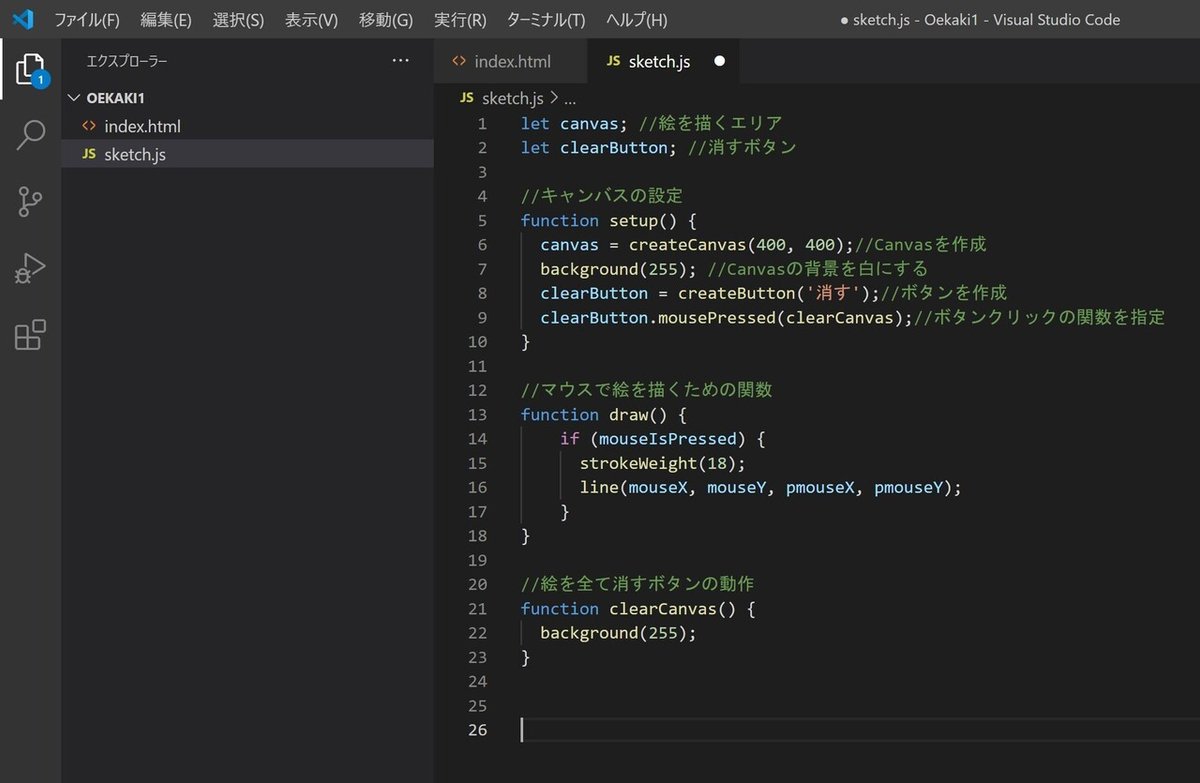Open the 移動(G) menu

[x=386, y=20]
